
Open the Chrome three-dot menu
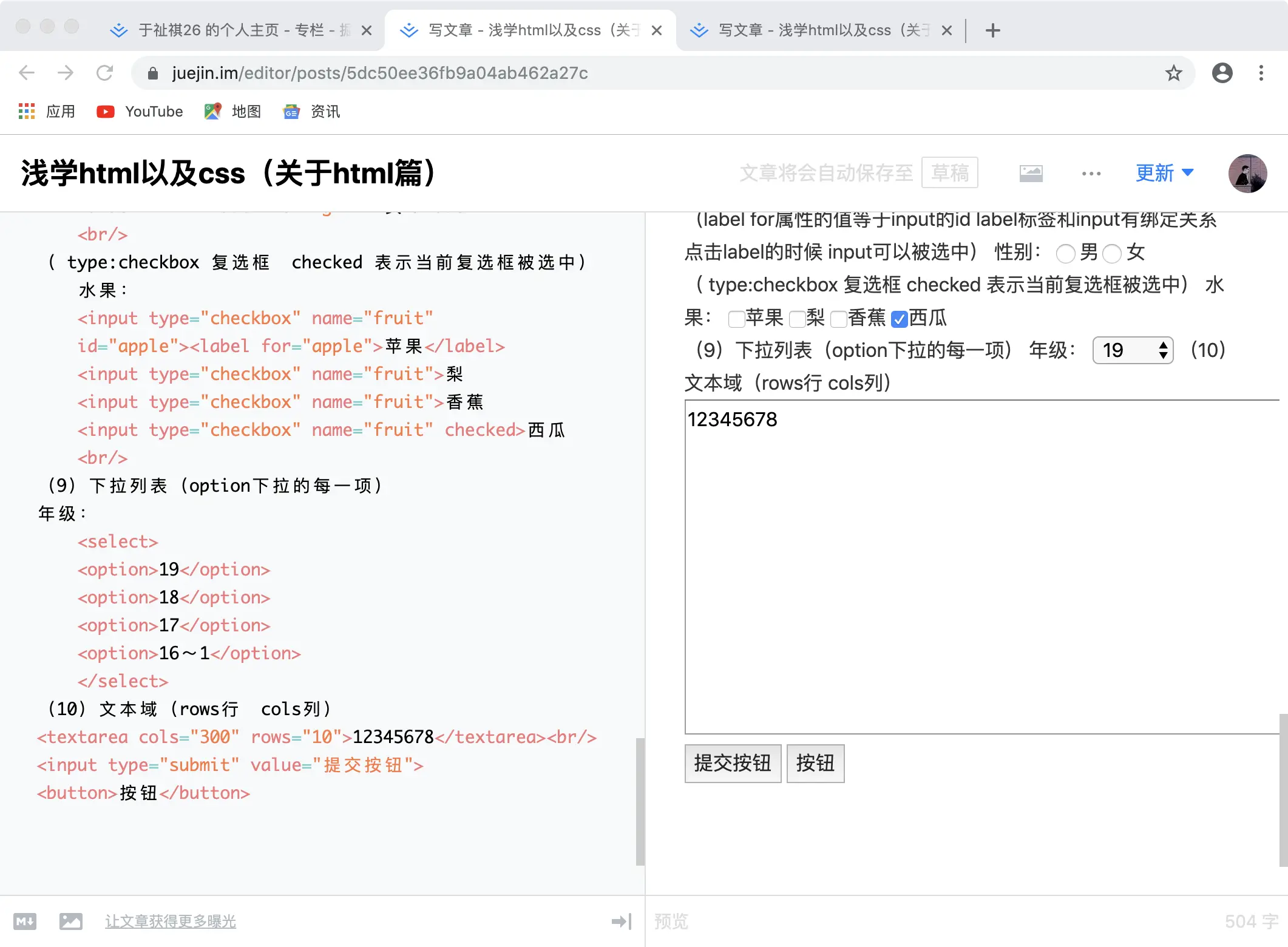(x=1261, y=73)
